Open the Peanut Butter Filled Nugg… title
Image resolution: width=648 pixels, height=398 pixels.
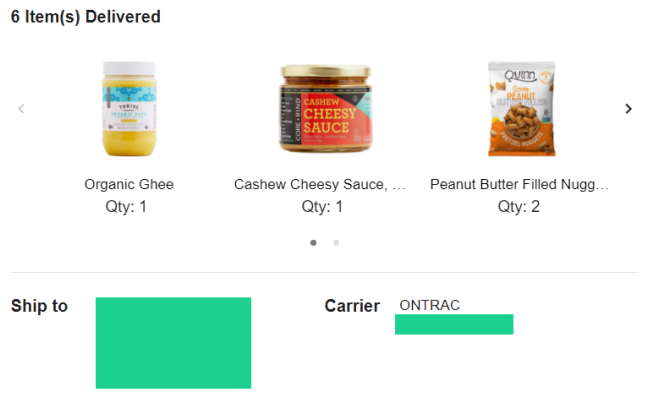pyautogui.click(x=519, y=184)
